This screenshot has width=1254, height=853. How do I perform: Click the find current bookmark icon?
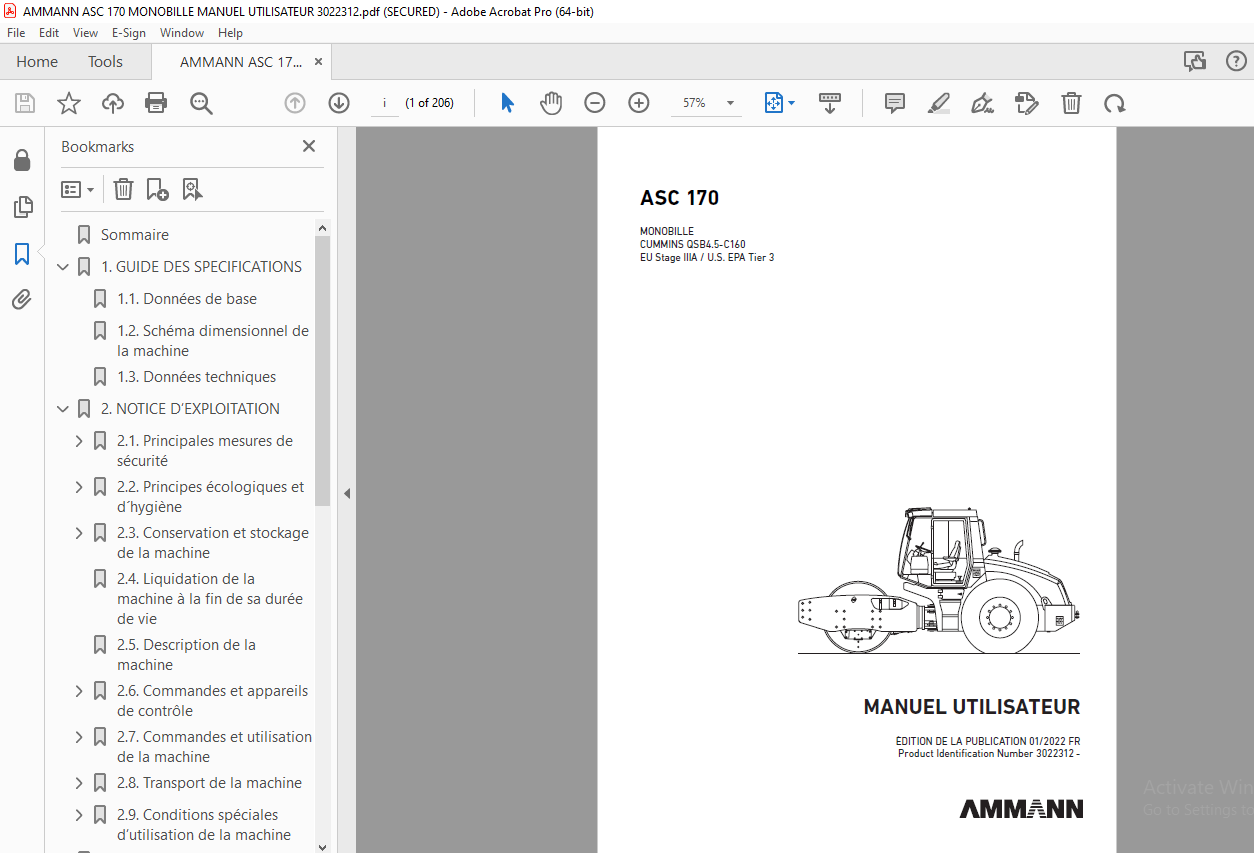tap(192, 189)
